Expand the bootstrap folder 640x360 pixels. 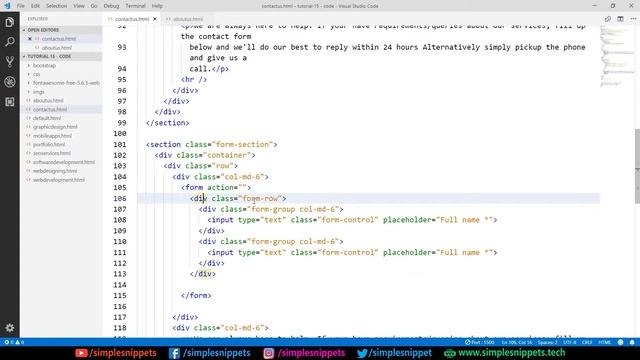click(44, 65)
